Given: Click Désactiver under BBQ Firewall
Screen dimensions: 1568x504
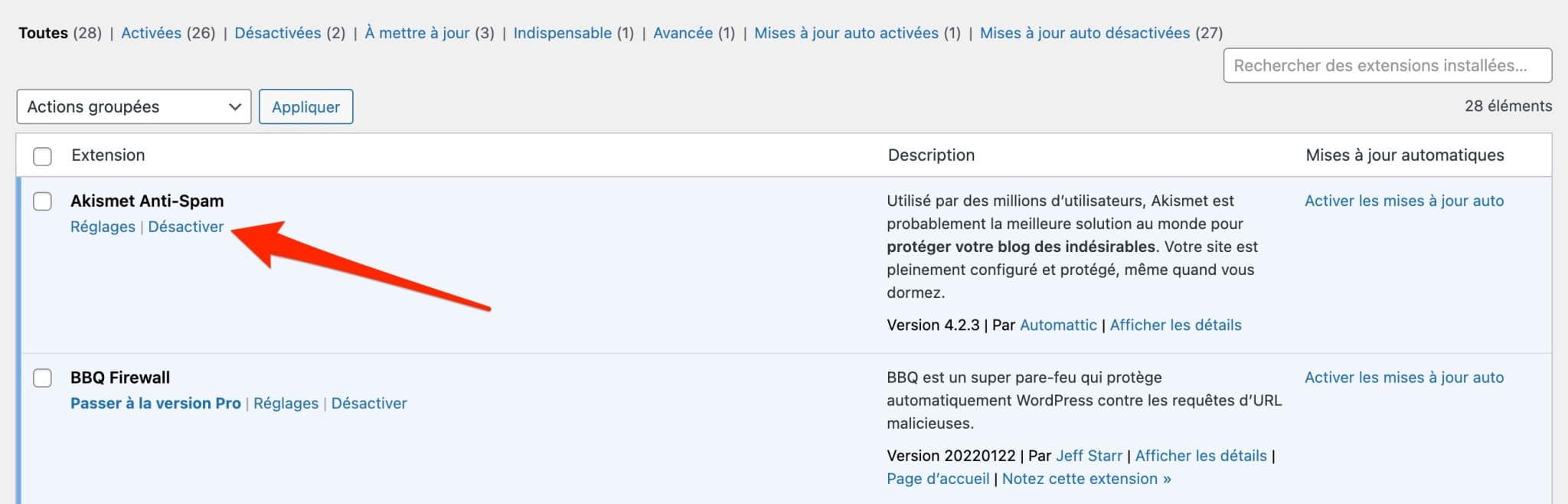Looking at the screenshot, I should tap(369, 403).
